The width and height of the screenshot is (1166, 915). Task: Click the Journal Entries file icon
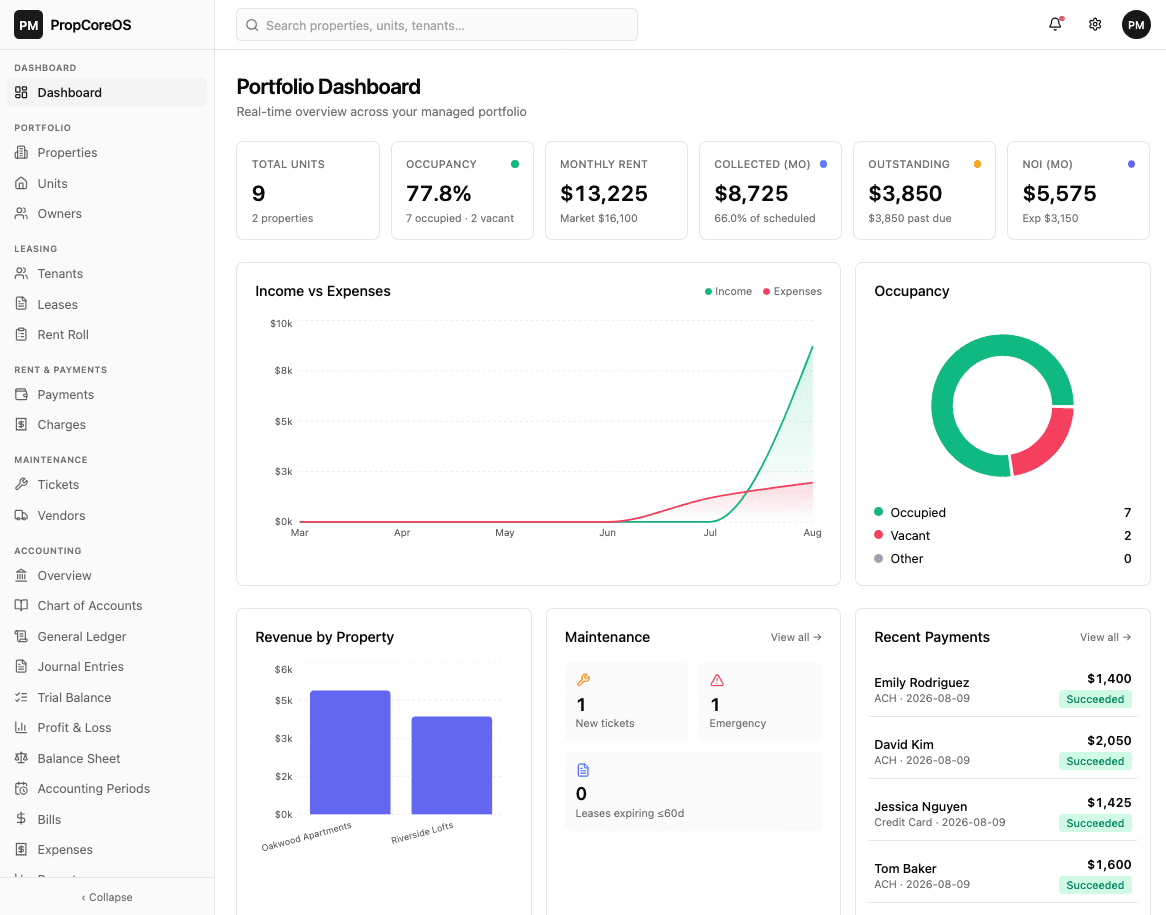[22, 667]
